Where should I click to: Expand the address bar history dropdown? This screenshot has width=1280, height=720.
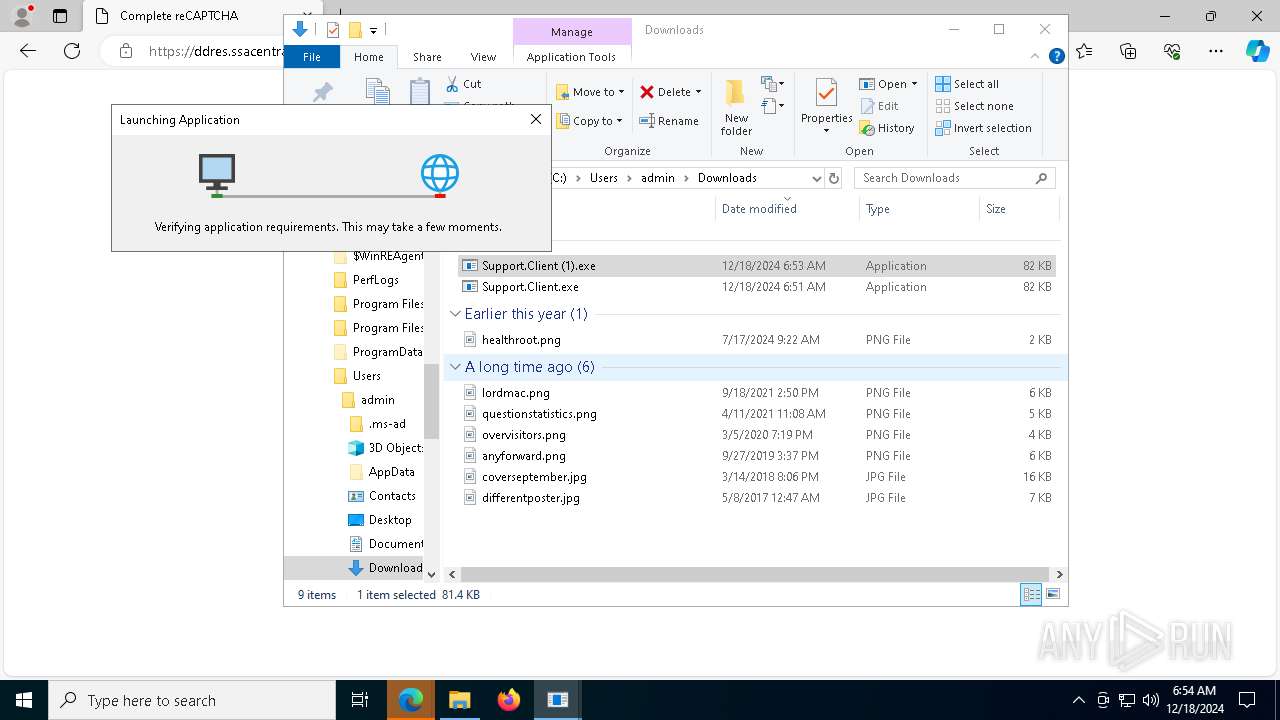817,178
